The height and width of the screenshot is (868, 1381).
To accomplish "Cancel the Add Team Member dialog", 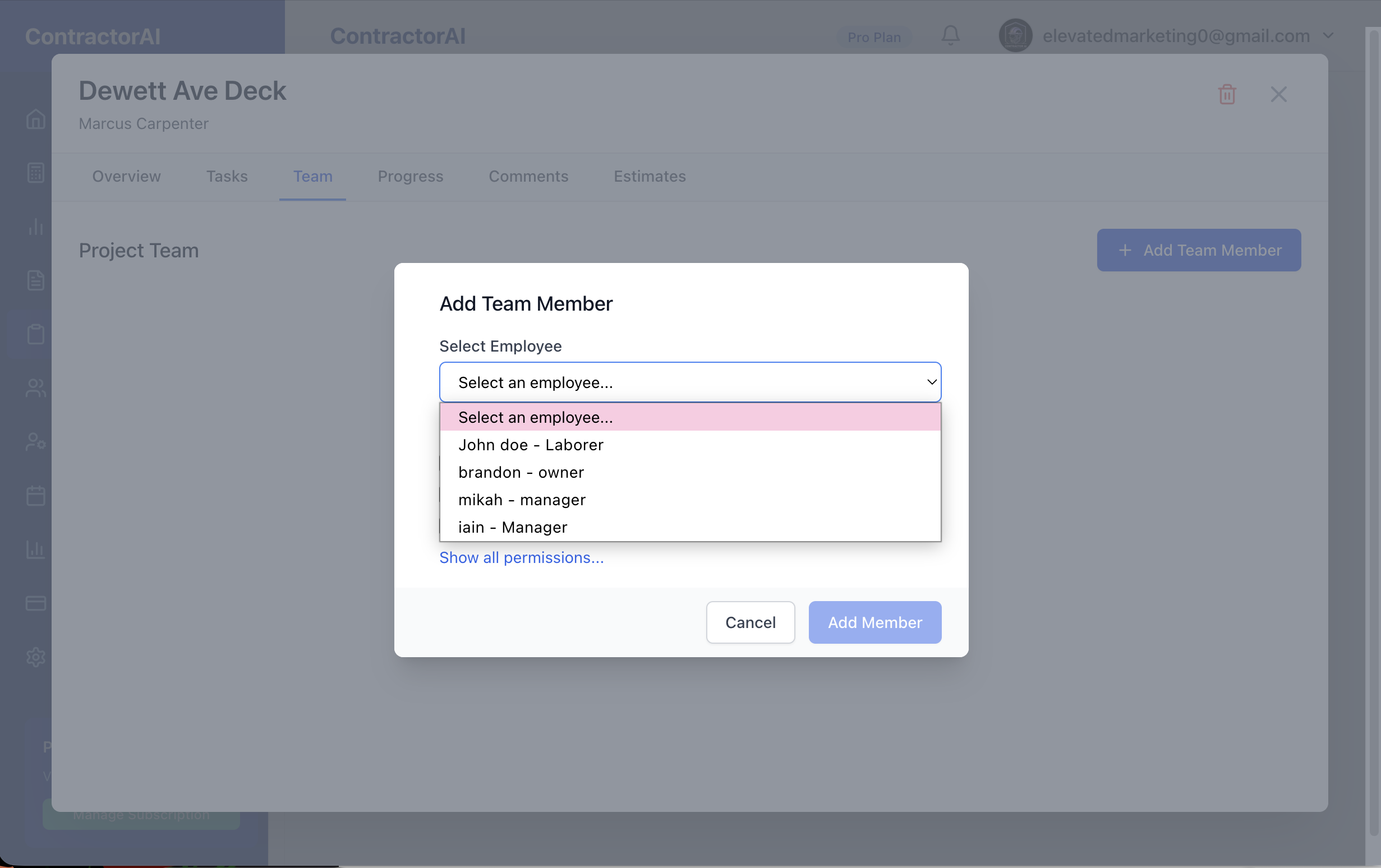I will click(751, 622).
